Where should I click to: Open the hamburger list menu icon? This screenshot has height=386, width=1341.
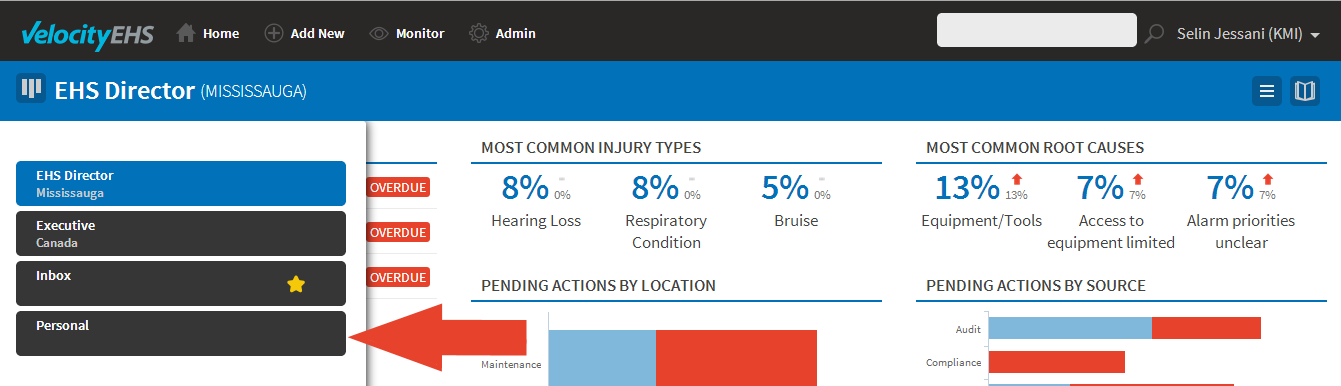click(x=1267, y=91)
